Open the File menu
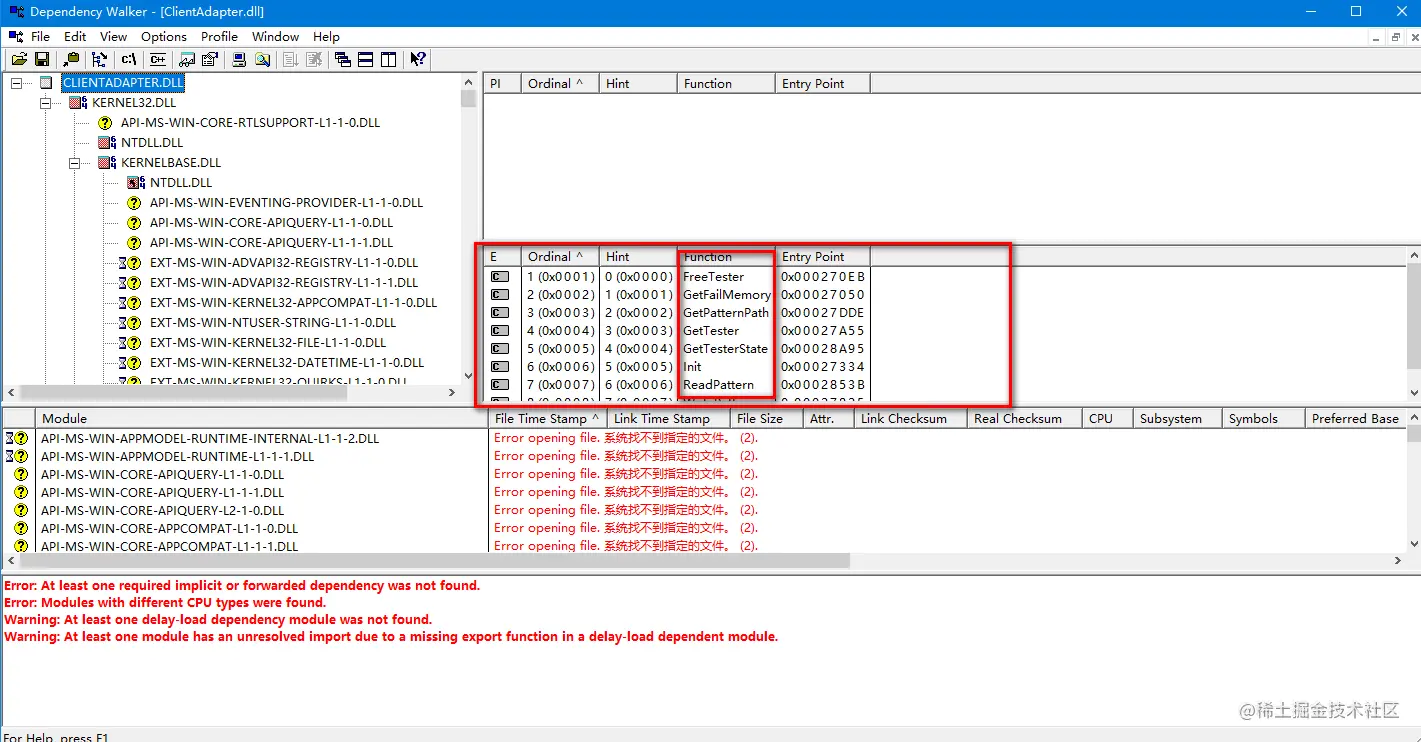The image size is (1421, 742). click(x=40, y=36)
